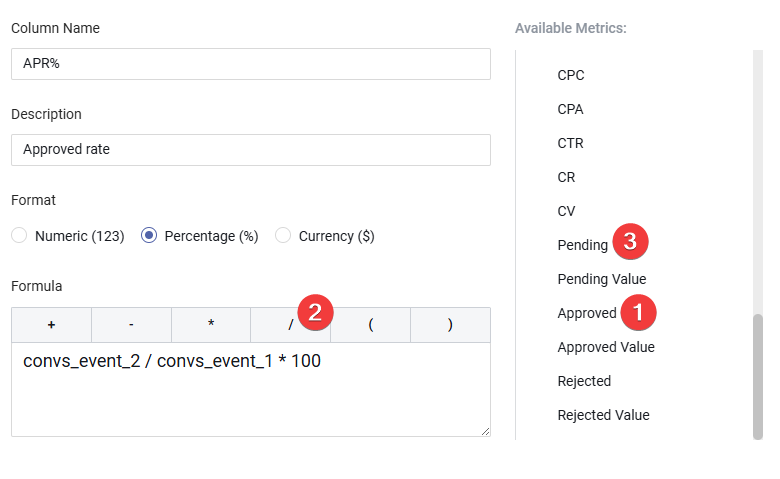
Task: Click the plus operator button
Action: [x=51, y=325]
